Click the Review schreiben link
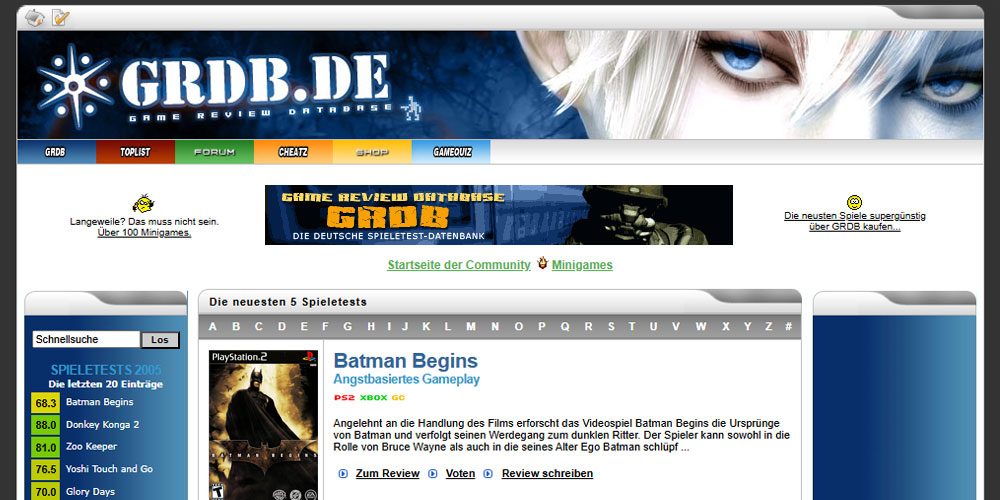The height and width of the screenshot is (500, 1000). [547, 473]
